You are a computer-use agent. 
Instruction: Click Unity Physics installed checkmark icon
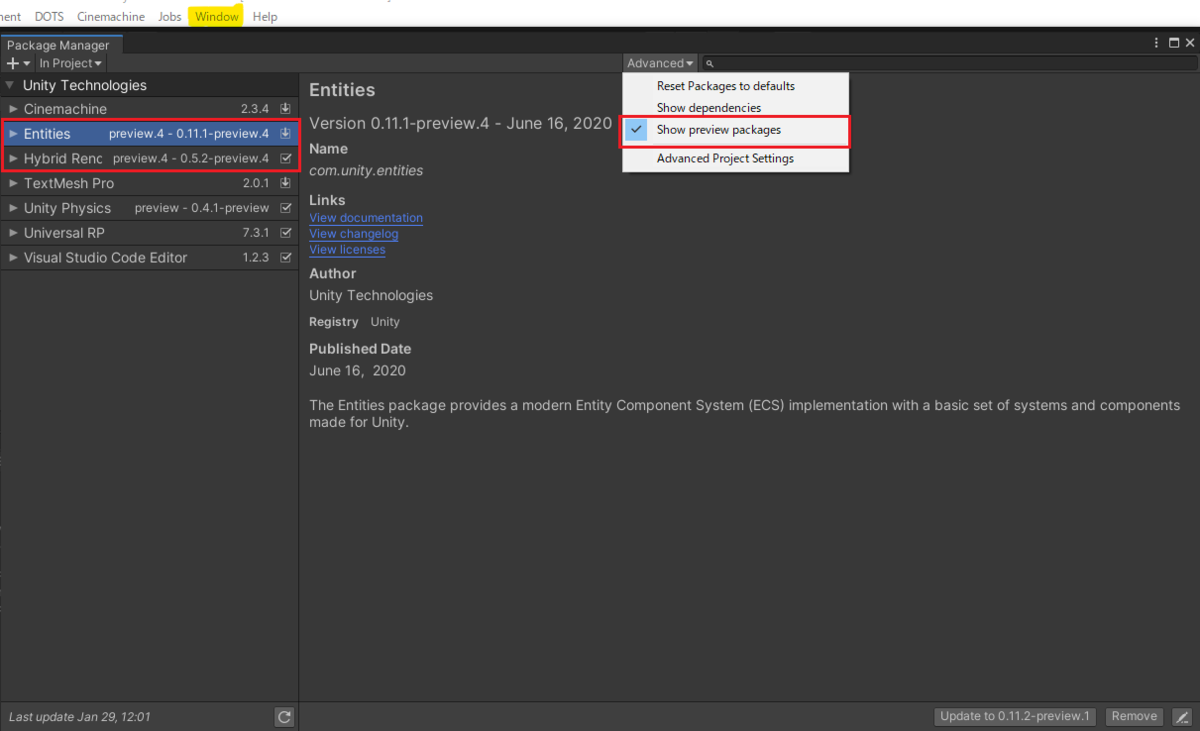286,208
